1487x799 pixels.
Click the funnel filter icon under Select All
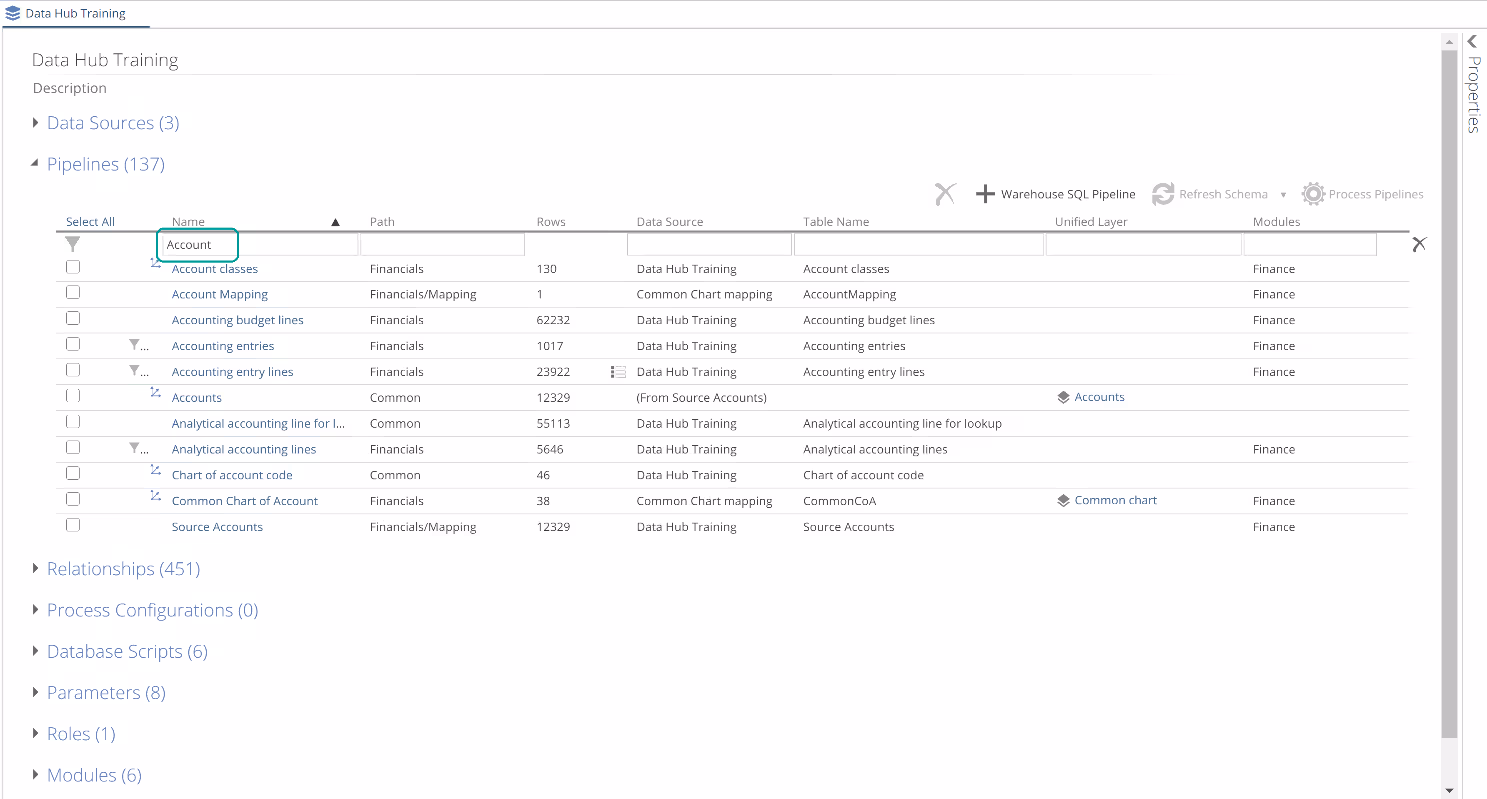point(73,244)
